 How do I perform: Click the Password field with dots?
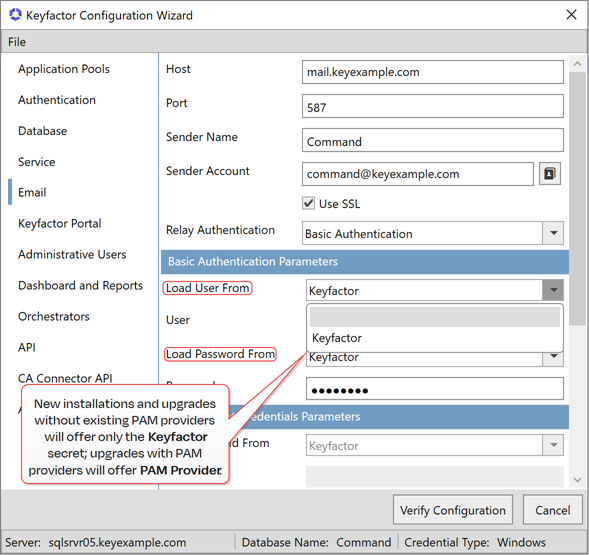tap(435, 389)
